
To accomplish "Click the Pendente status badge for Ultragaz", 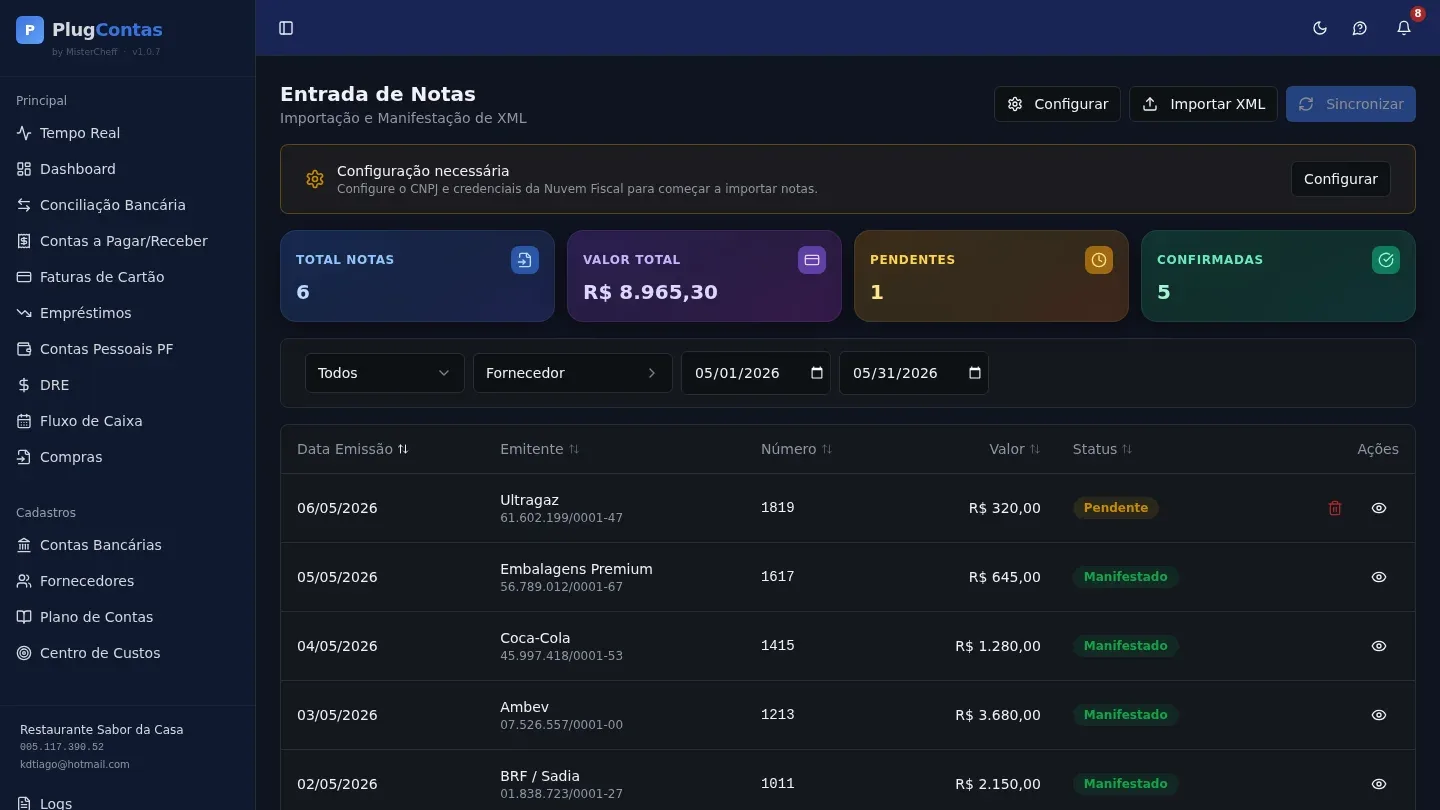I will pyautogui.click(x=1116, y=508).
